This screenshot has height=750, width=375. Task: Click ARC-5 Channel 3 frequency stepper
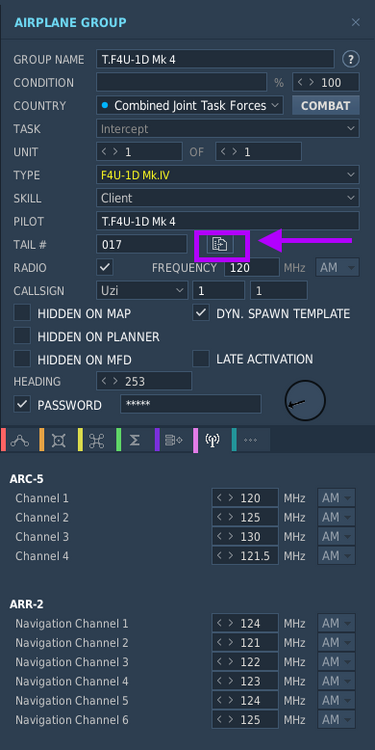(x=245, y=537)
